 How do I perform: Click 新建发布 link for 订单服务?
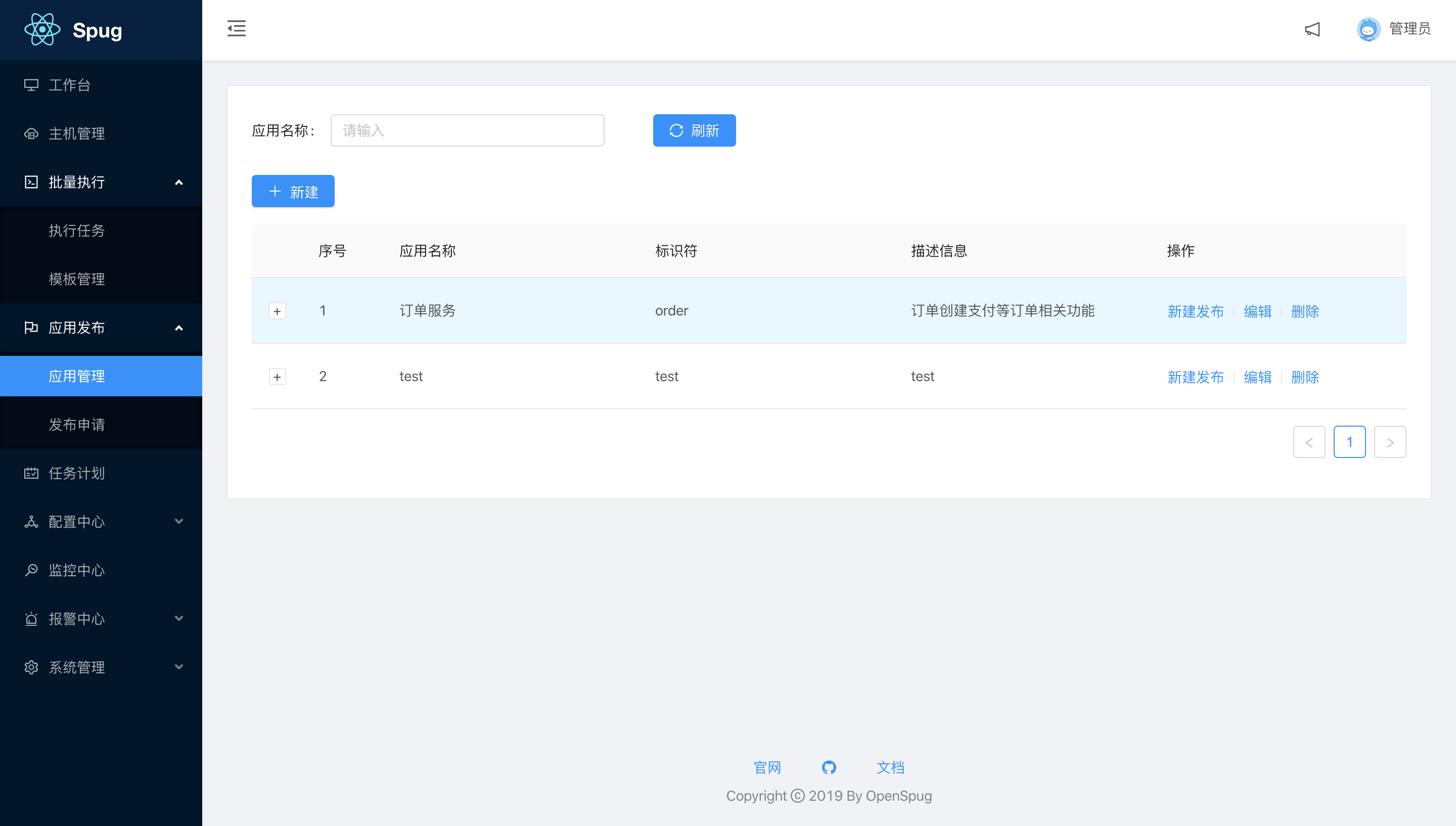point(1195,311)
